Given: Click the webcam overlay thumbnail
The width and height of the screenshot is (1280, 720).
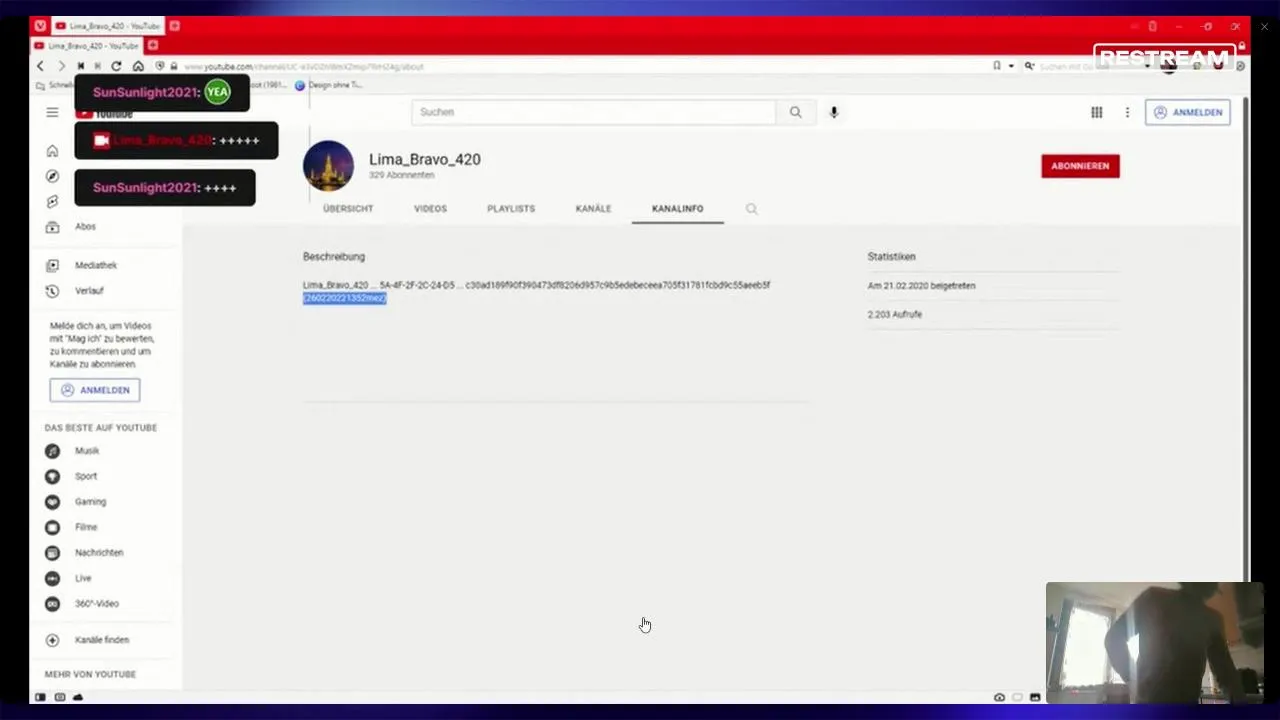Looking at the screenshot, I should (1154, 642).
